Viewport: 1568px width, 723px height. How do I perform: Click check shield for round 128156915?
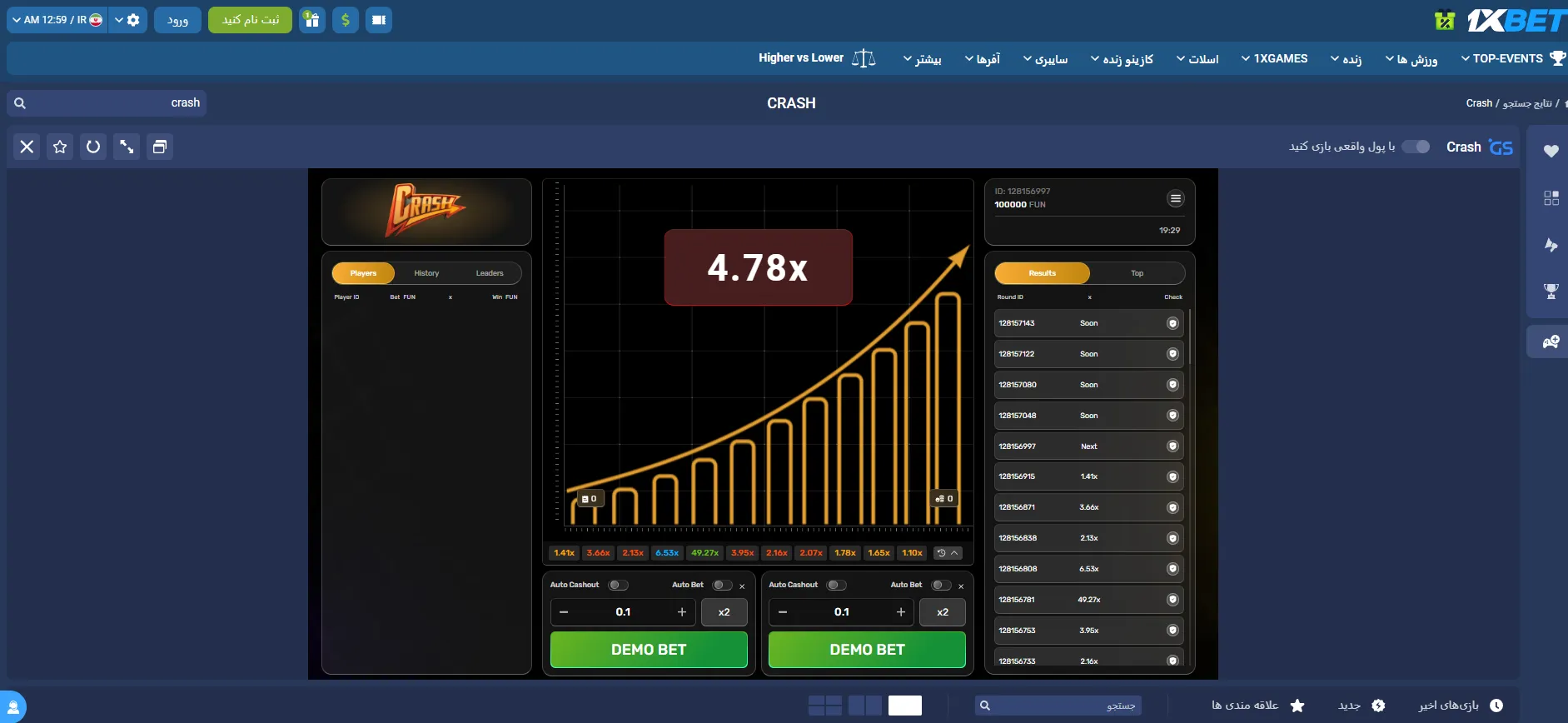click(x=1172, y=476)
